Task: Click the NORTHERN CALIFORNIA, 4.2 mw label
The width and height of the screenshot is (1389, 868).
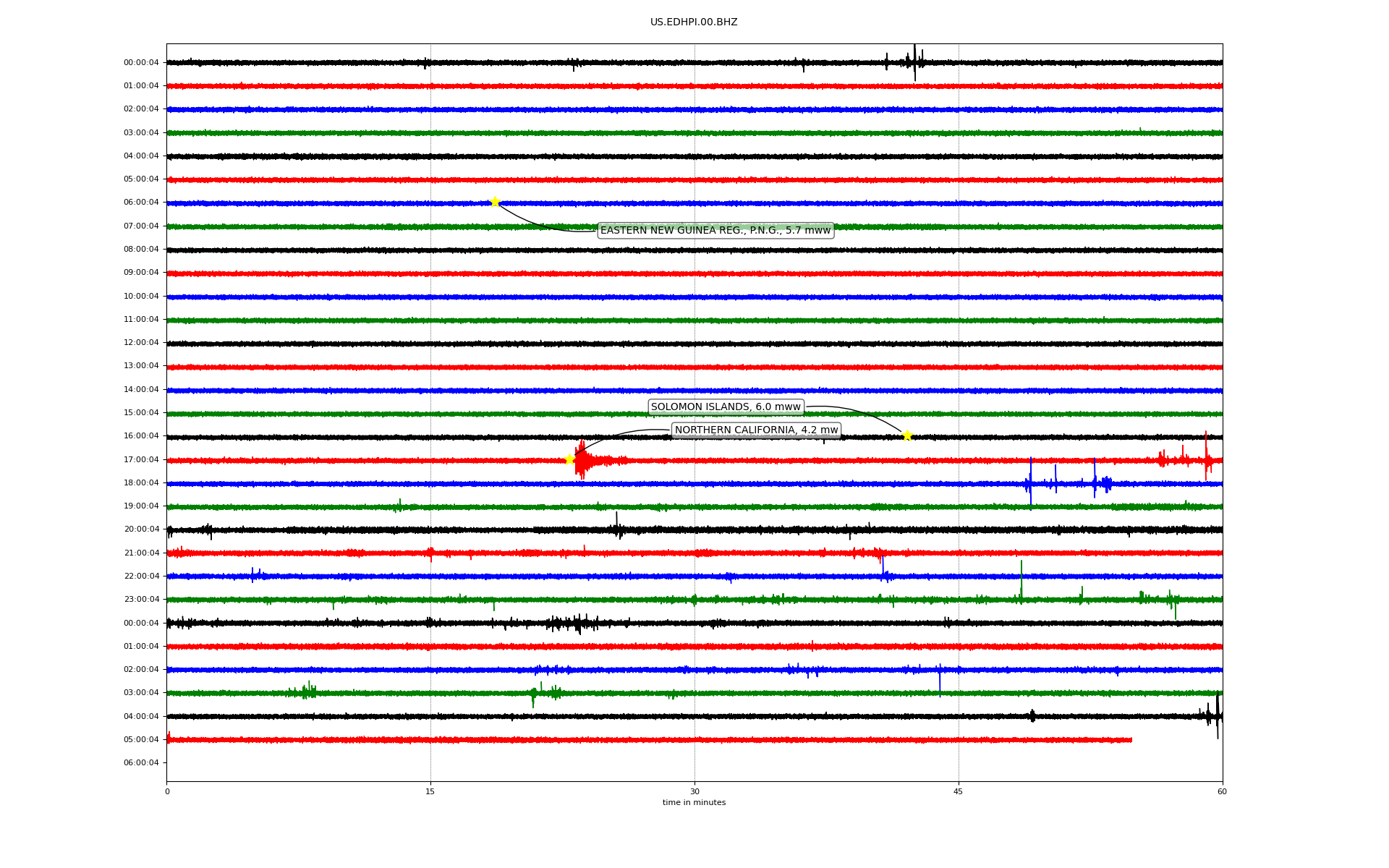Action: click(x=756, y=430)
